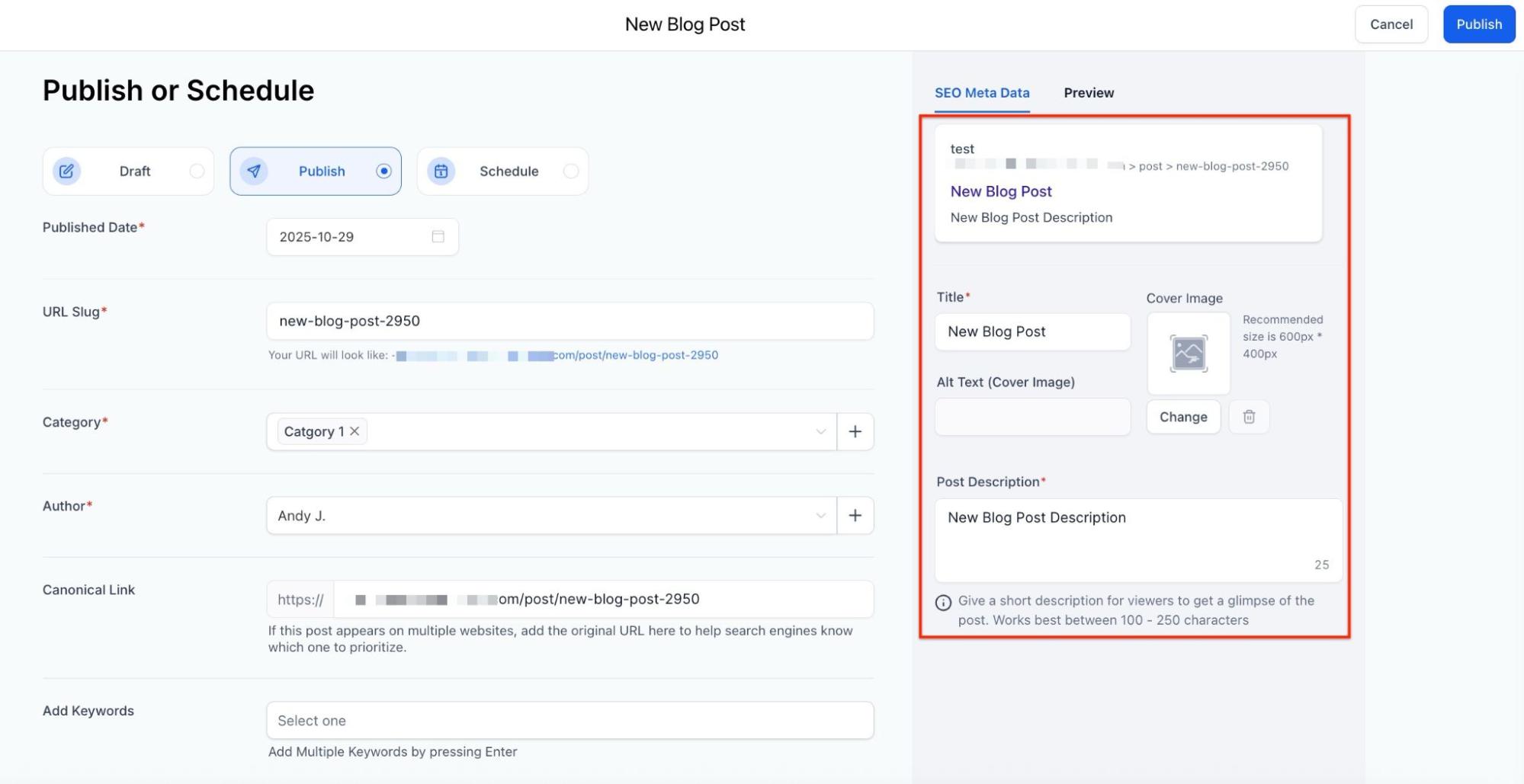Click the info icon below Post Description
This screenshot has height=784, width=1524.
click(943, 603)
